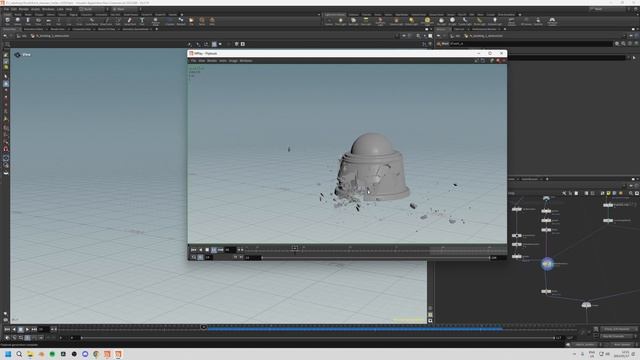Add a new pane tab beside Geometry Spreadsheet

(157, 29)
